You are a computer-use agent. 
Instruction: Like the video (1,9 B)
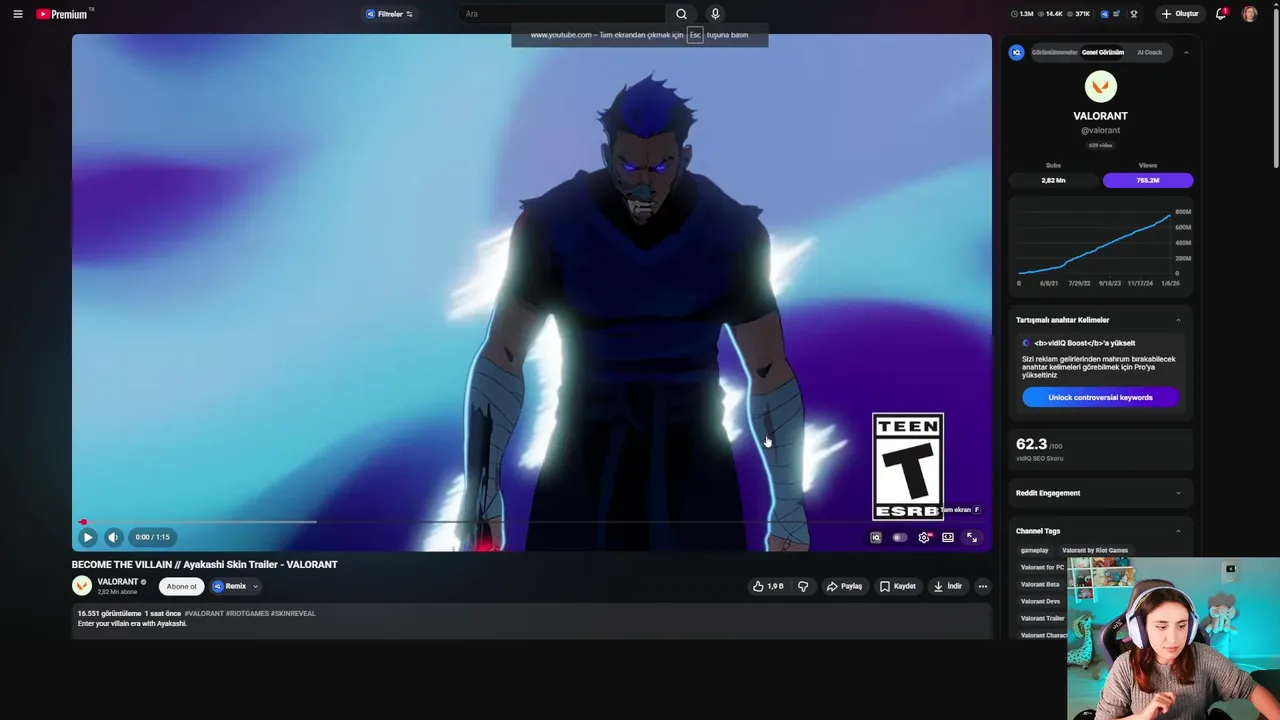(768, 586)
